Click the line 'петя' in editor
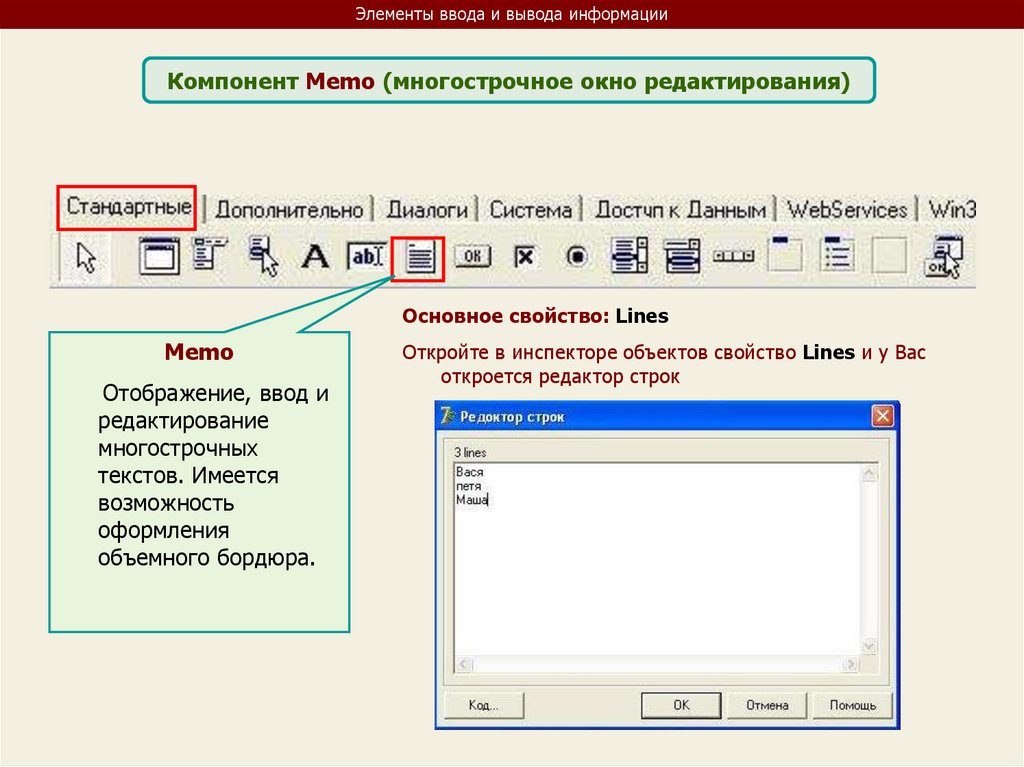1024x767 pixels. click(468, 487)
